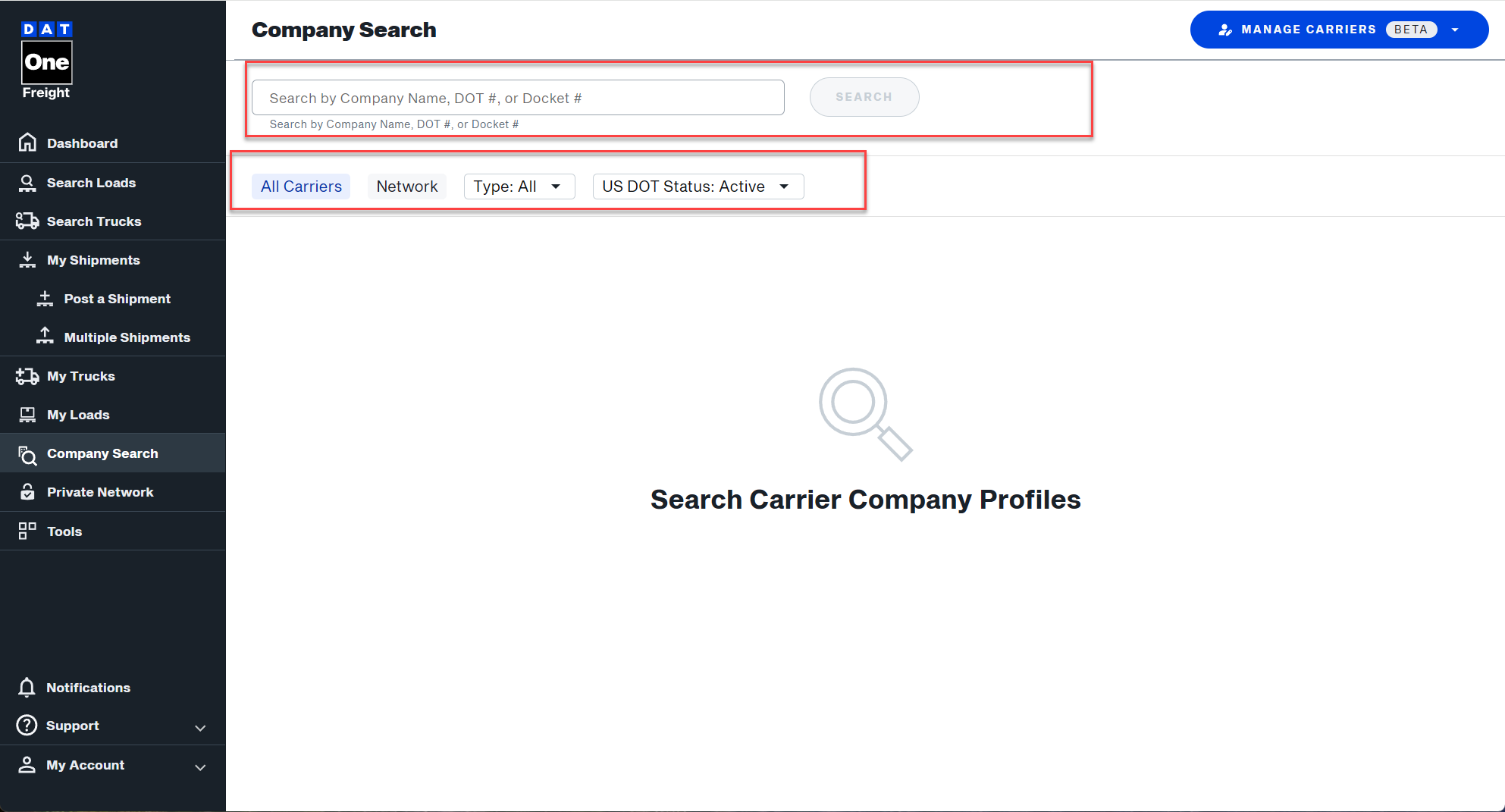Toggle the Network filter chip
Screen dimensions: 1505x812
click(407, 187)
